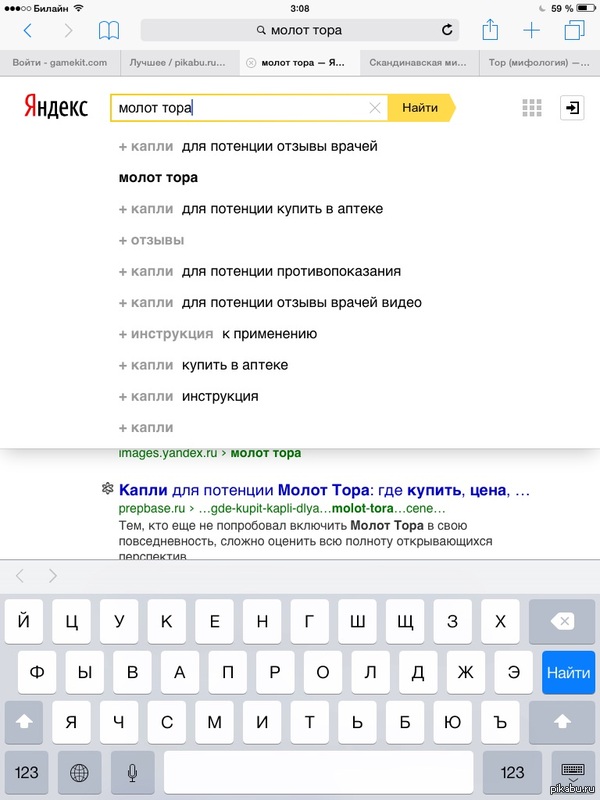Open the bookmarks book icon
The image size is (600, 800).
click(x=108, y=31)
